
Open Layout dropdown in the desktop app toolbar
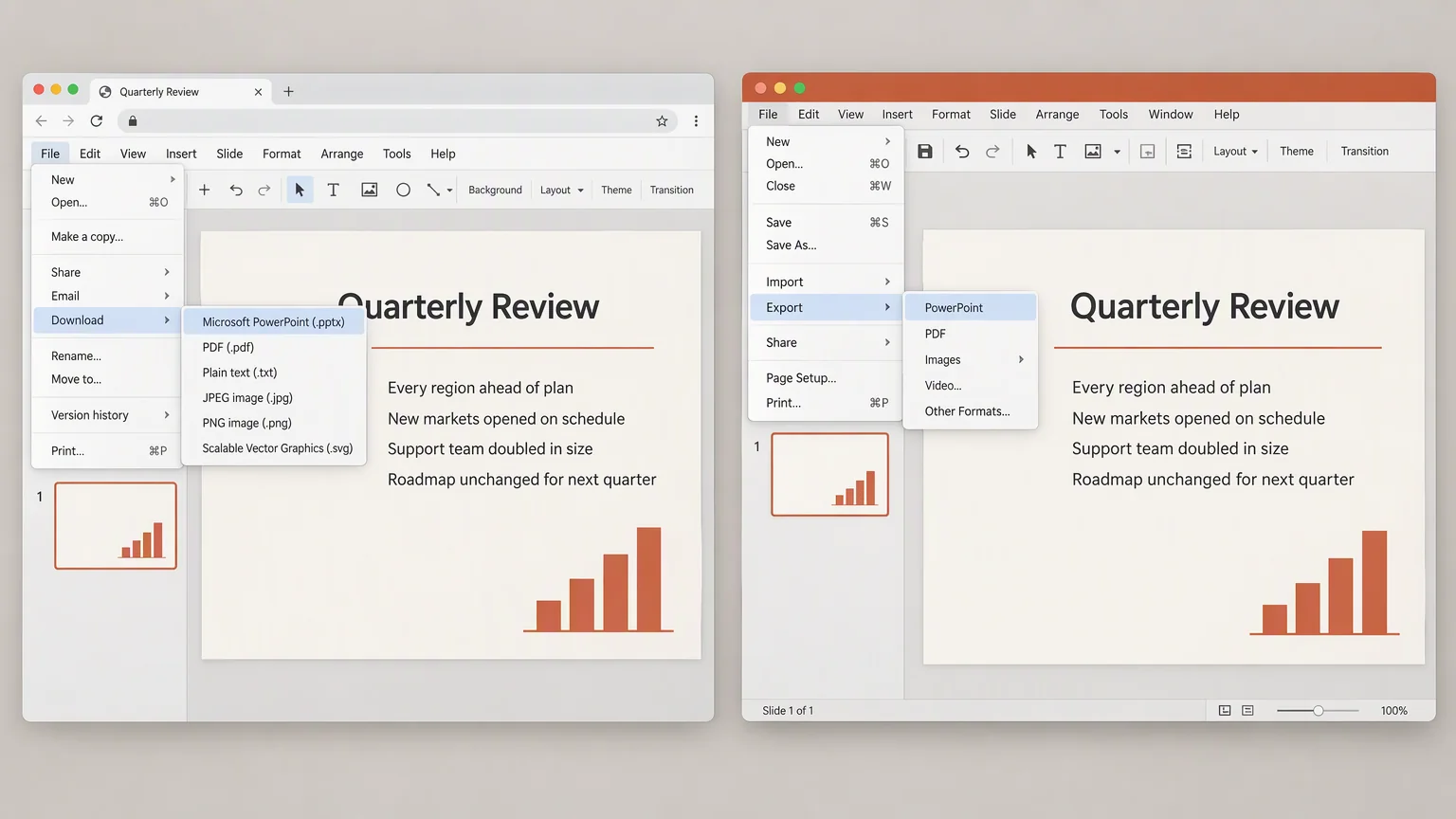click(x=1236, y=151)
